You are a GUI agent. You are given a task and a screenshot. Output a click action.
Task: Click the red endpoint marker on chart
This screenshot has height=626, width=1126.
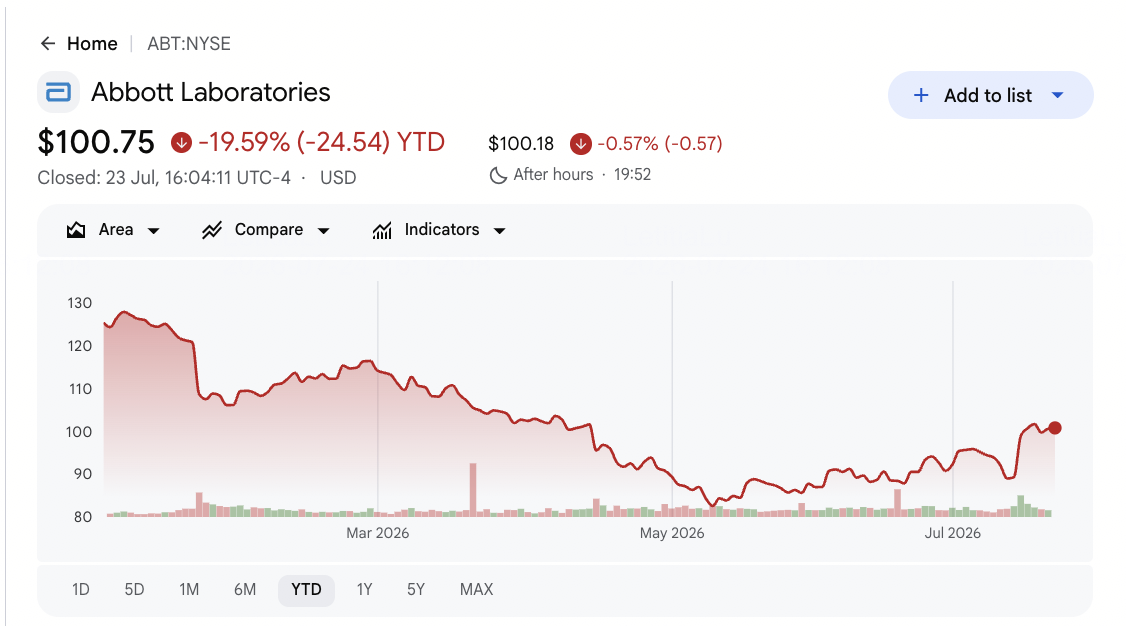tap(1054, 428)
